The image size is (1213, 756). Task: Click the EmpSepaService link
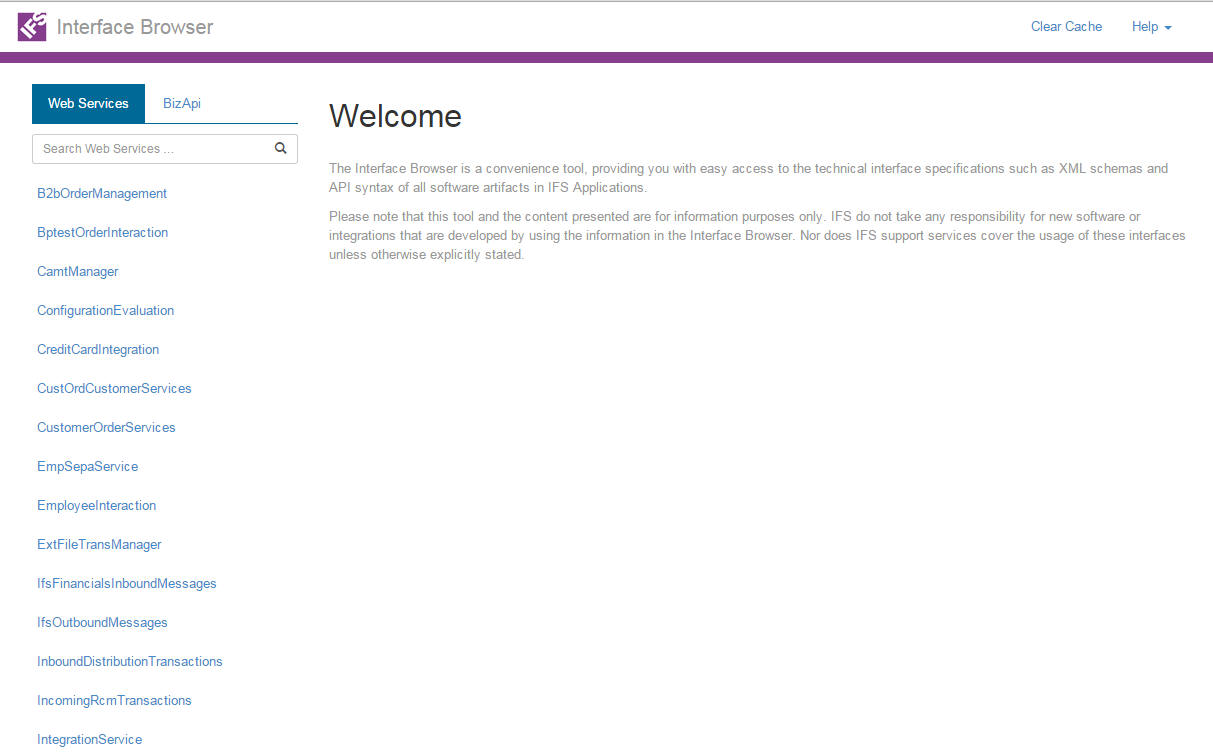(x=85, y=466)
